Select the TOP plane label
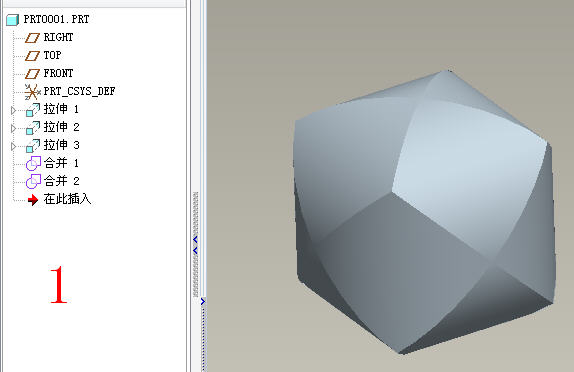Screen dimensions: 574x372 tap(52, 55)
